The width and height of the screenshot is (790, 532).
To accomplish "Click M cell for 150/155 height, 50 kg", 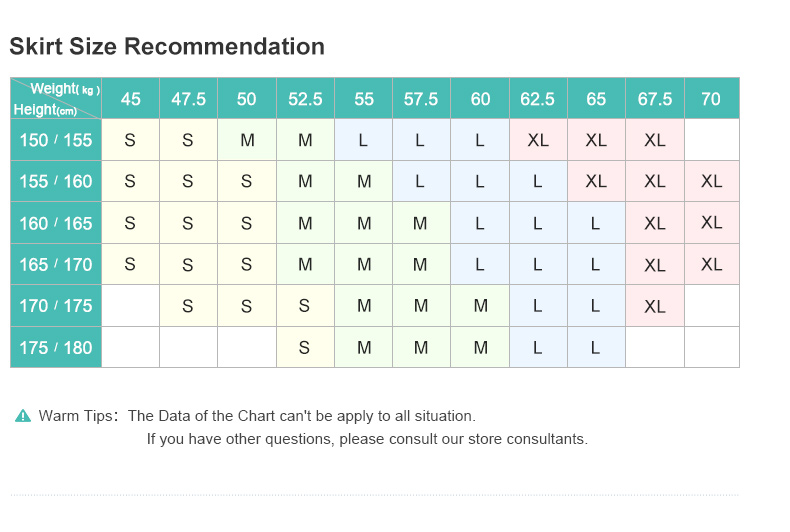I will (247, 140).
